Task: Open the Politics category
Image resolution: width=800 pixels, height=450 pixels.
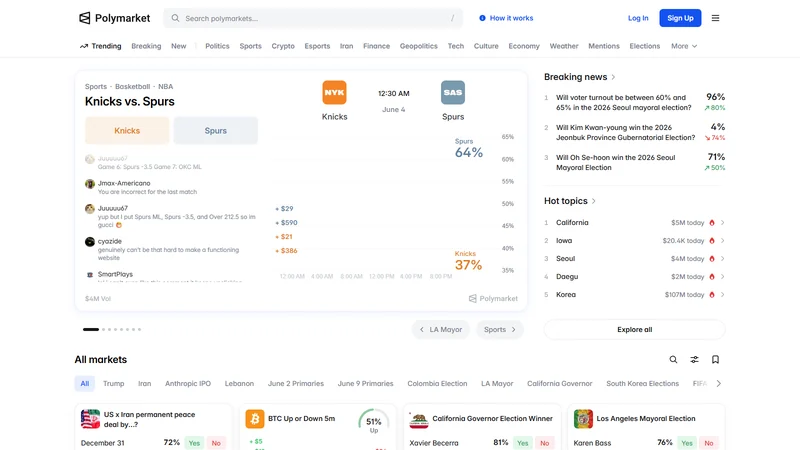Action: 217,46
